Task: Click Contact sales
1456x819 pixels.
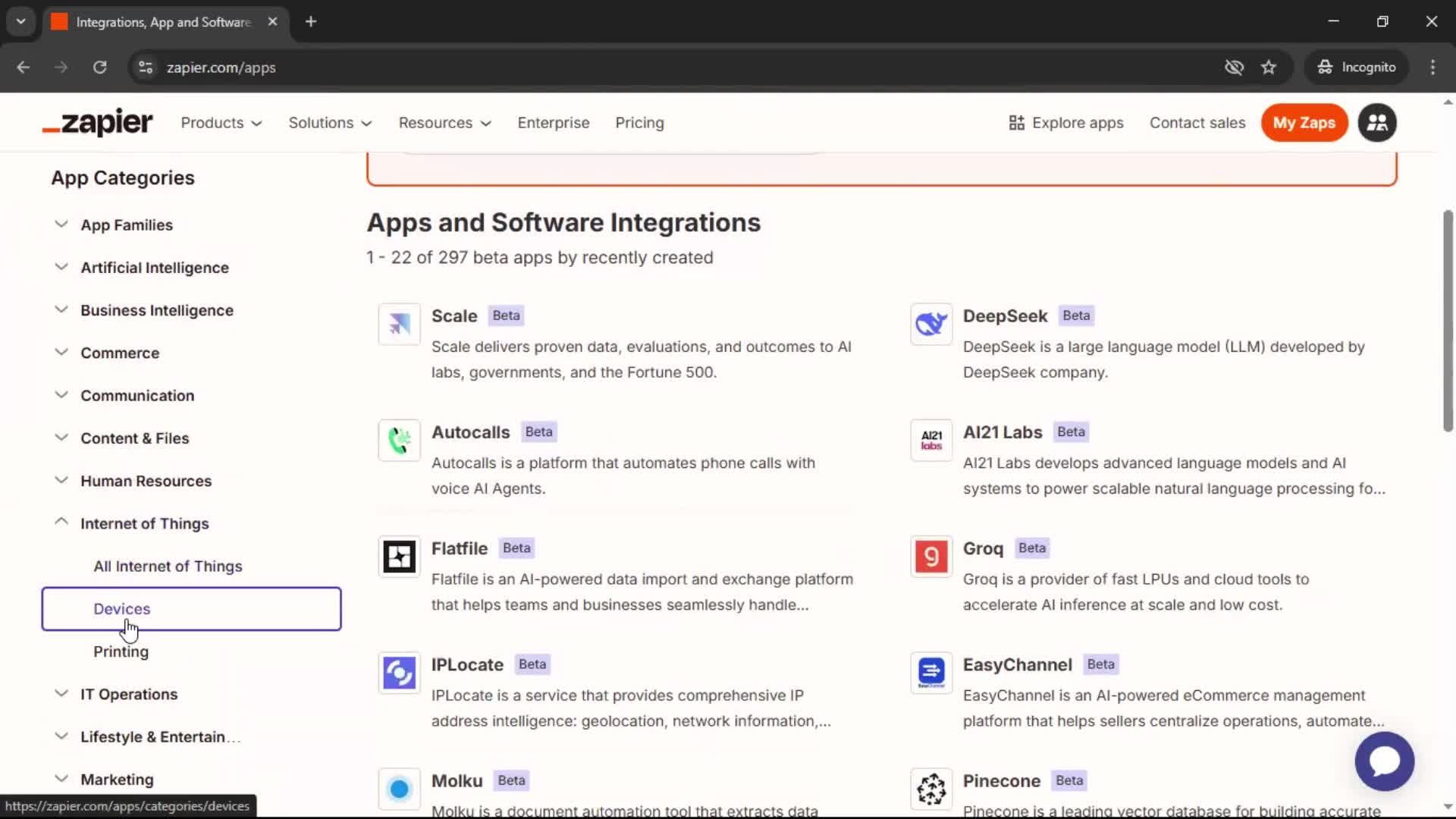Action: pos(1197,123)
